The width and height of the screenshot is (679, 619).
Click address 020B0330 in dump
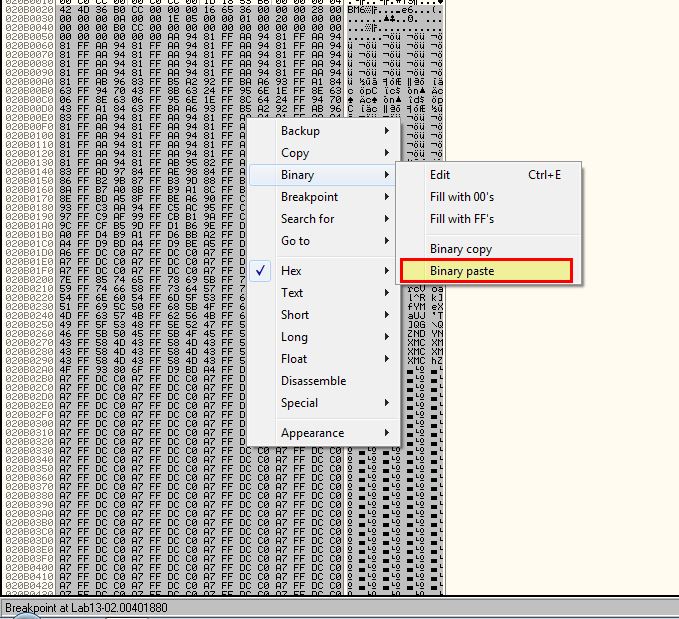pos(29,451)
